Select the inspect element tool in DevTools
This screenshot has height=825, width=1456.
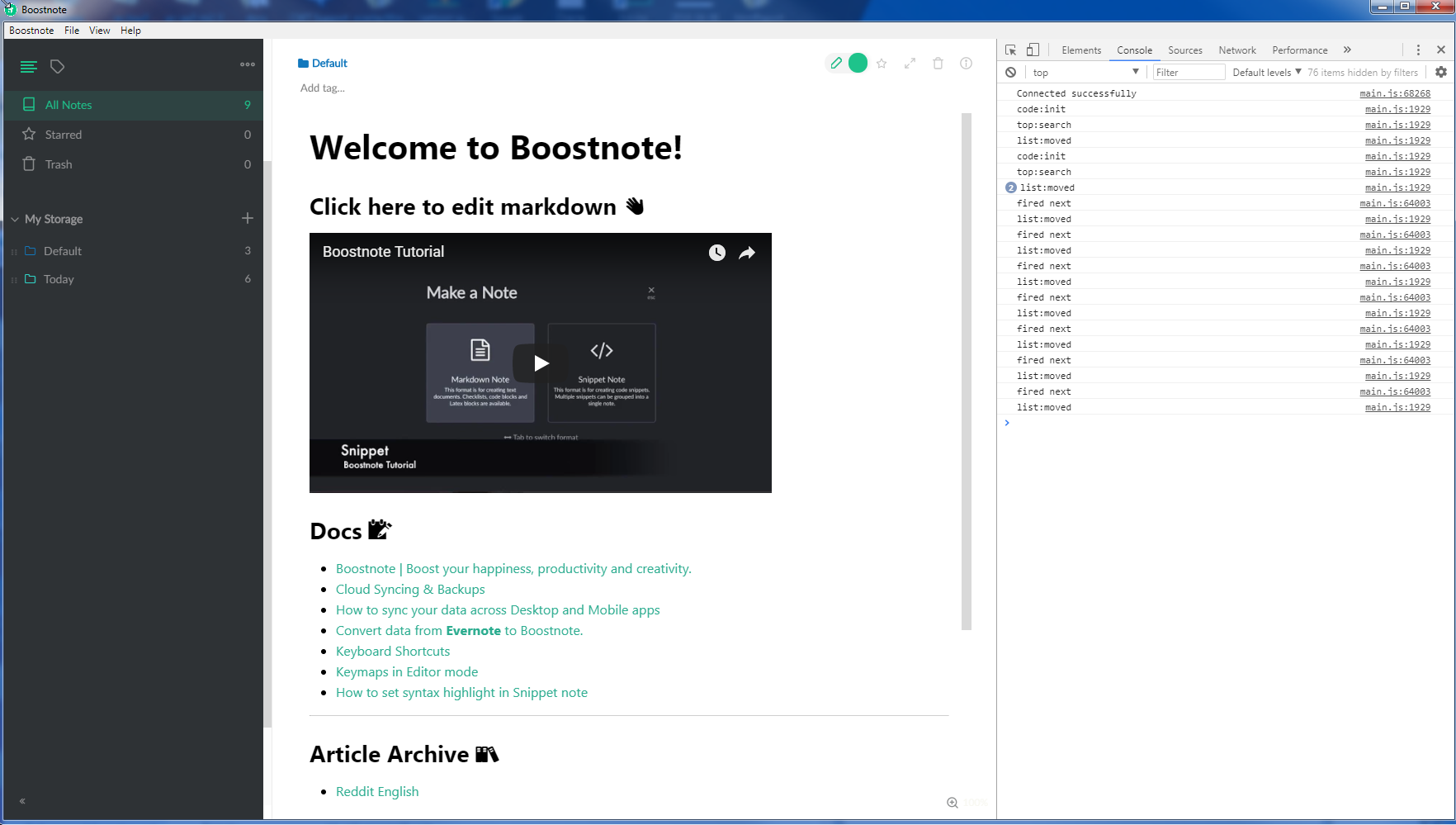[1011, 50]
